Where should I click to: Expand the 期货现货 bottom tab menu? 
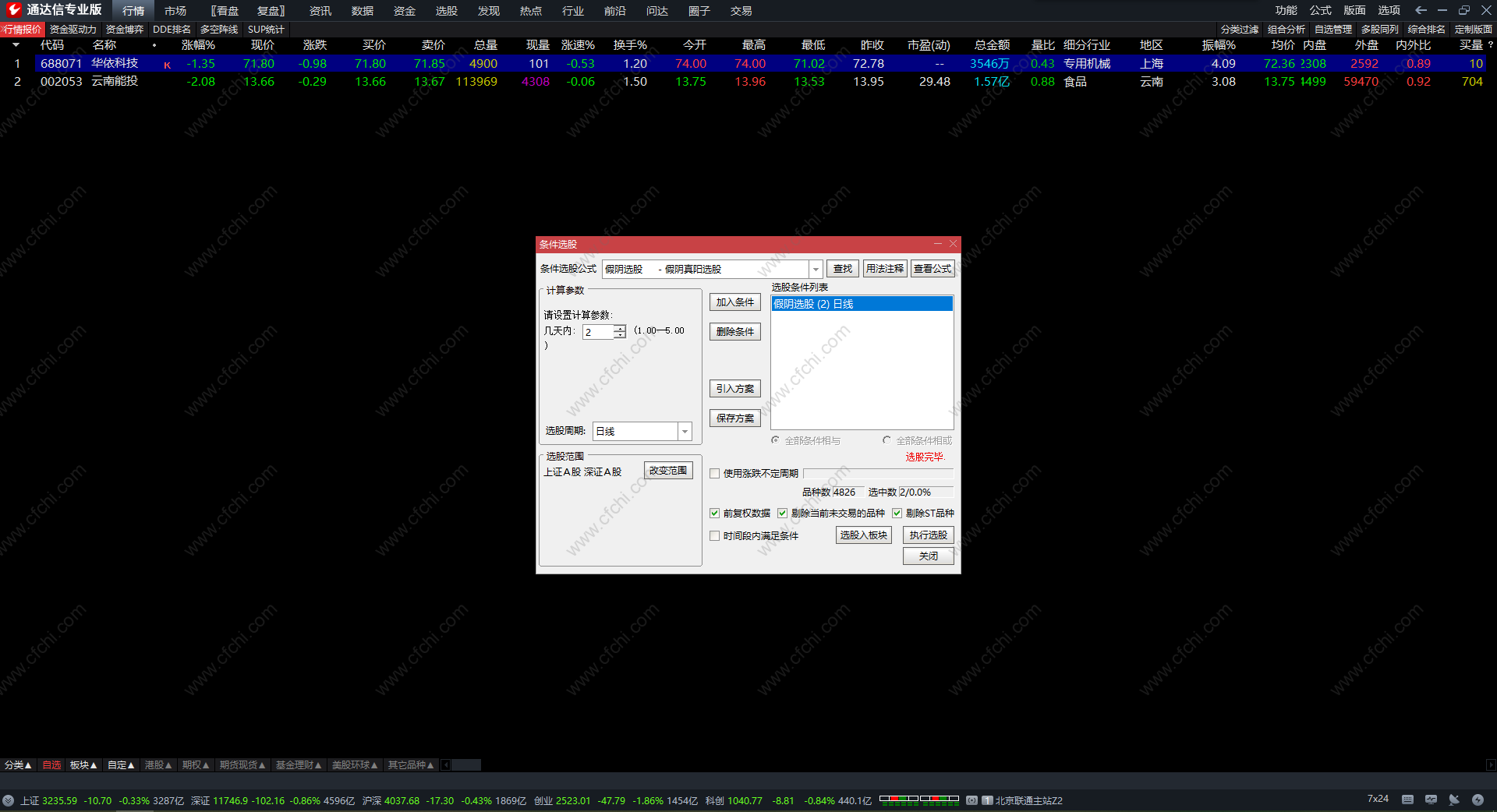point(242,765)
